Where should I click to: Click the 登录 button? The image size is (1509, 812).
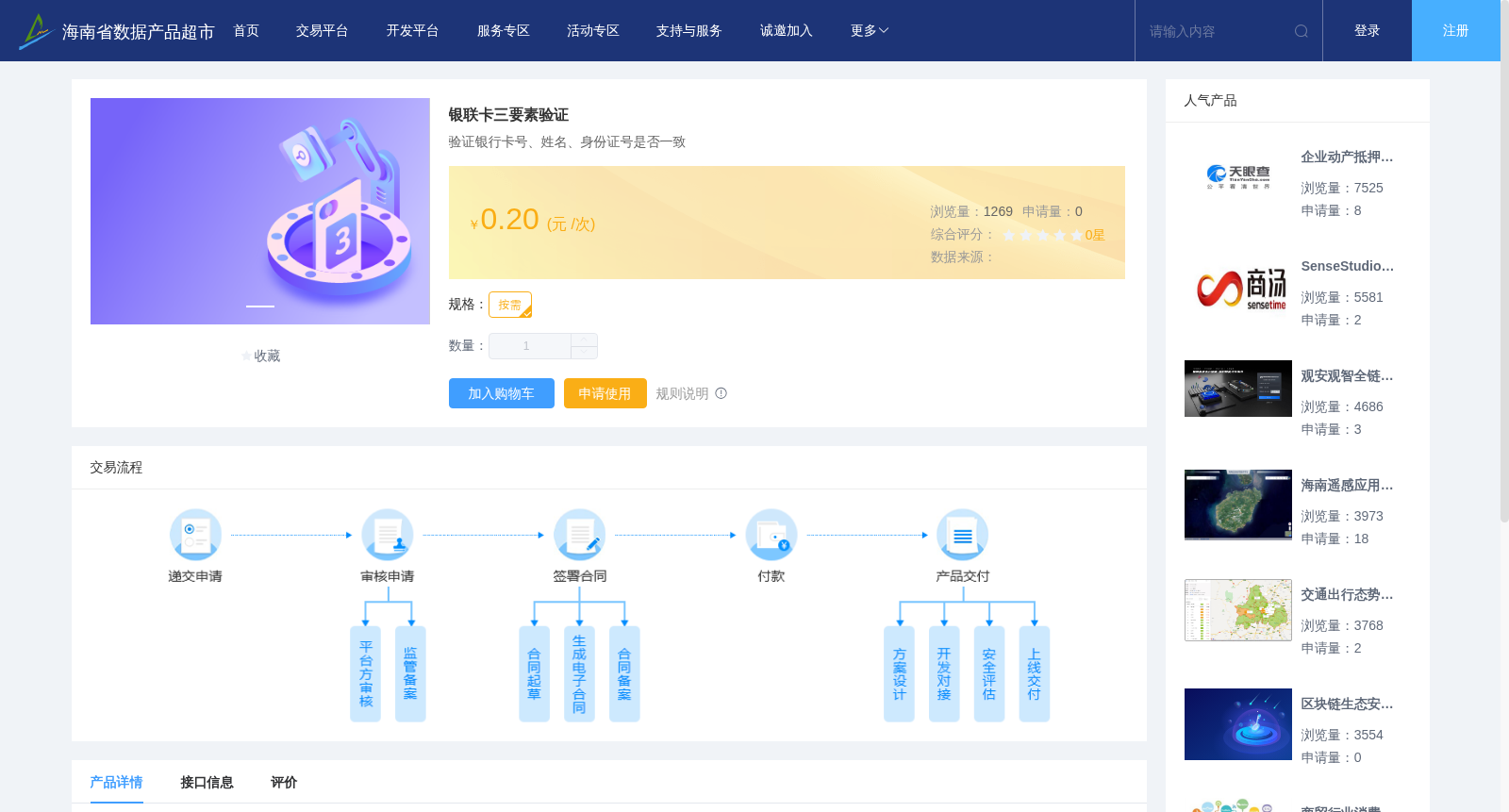pos(1368,31)
